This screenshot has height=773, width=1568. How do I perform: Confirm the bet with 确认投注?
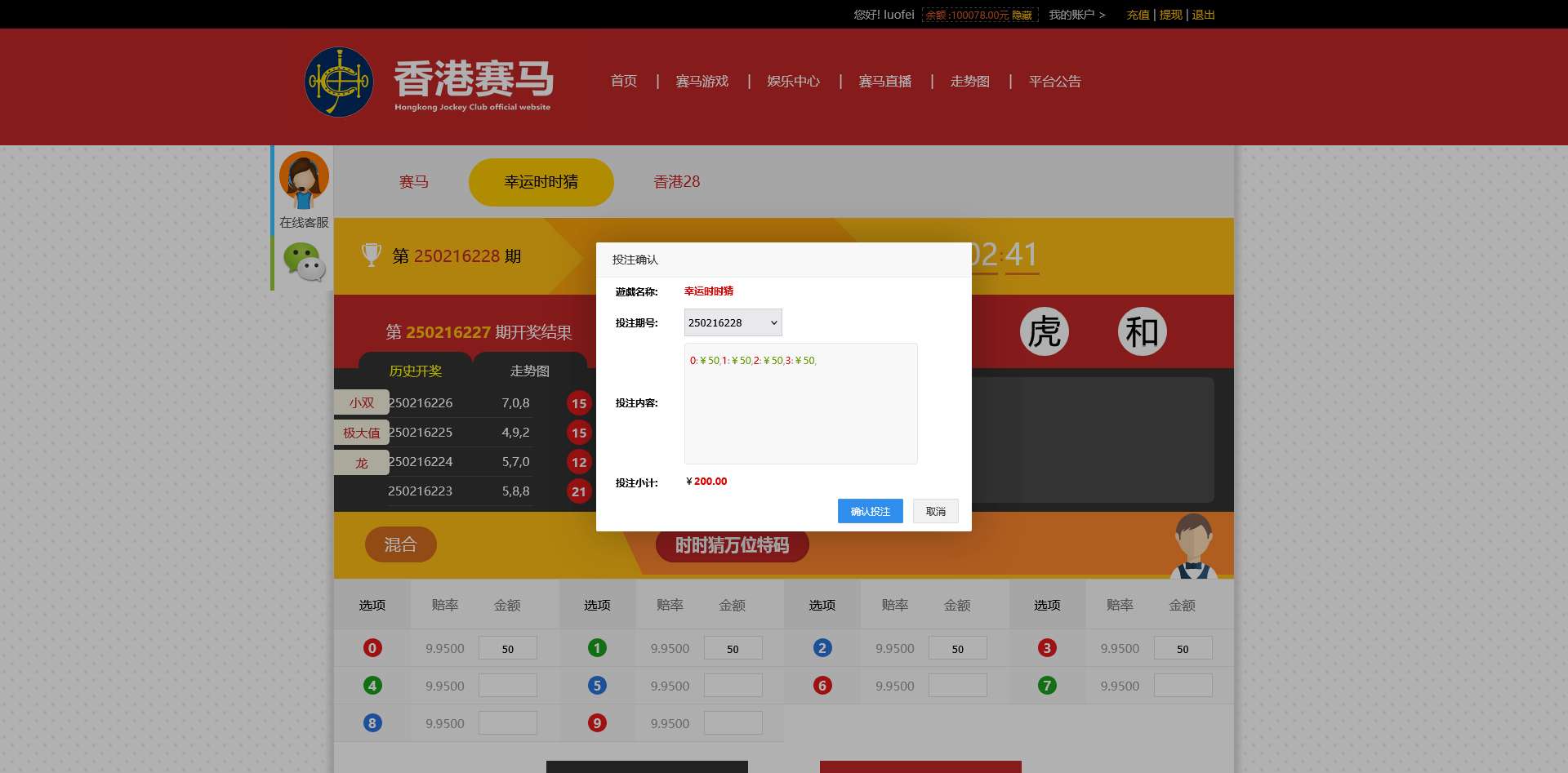(x=870, y=511)
